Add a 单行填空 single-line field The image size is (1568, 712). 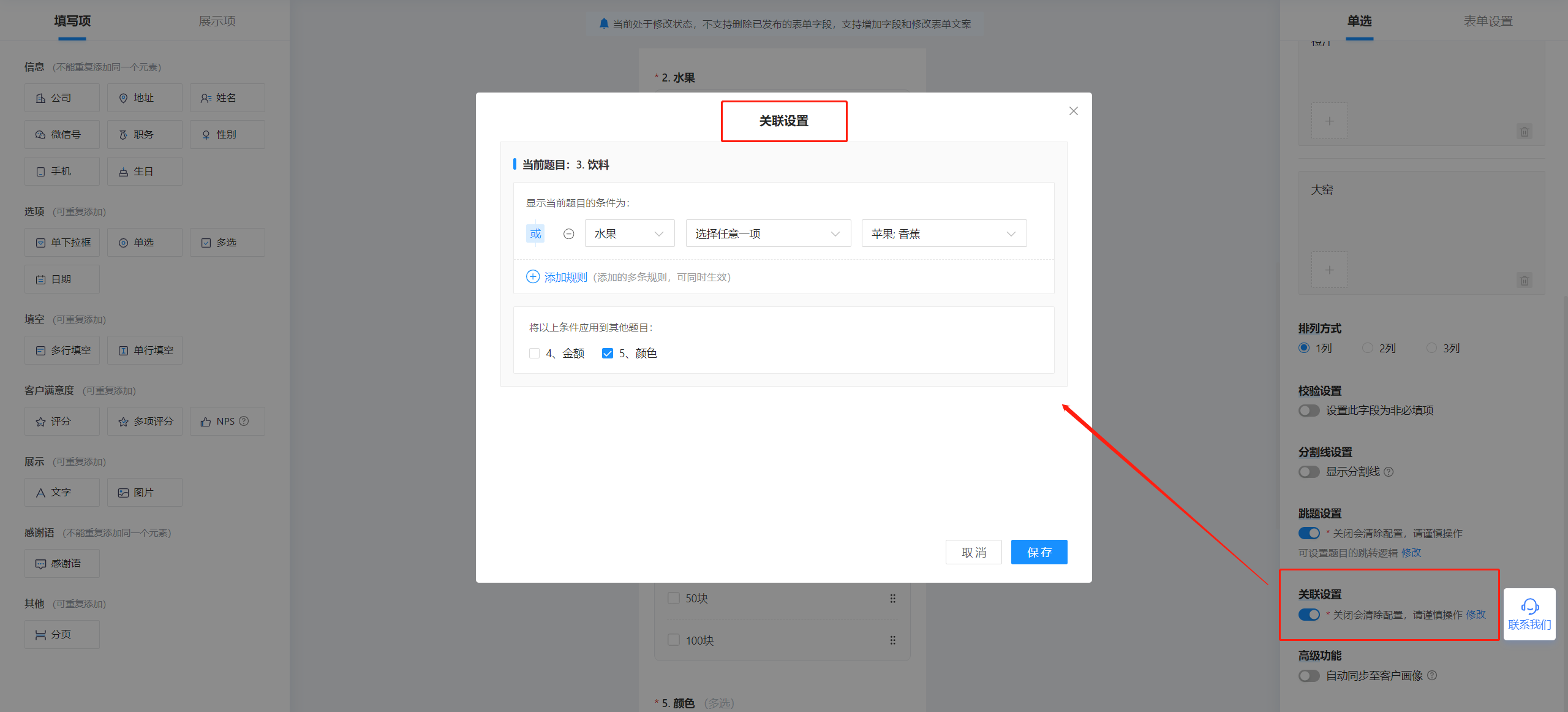point(145,350)
